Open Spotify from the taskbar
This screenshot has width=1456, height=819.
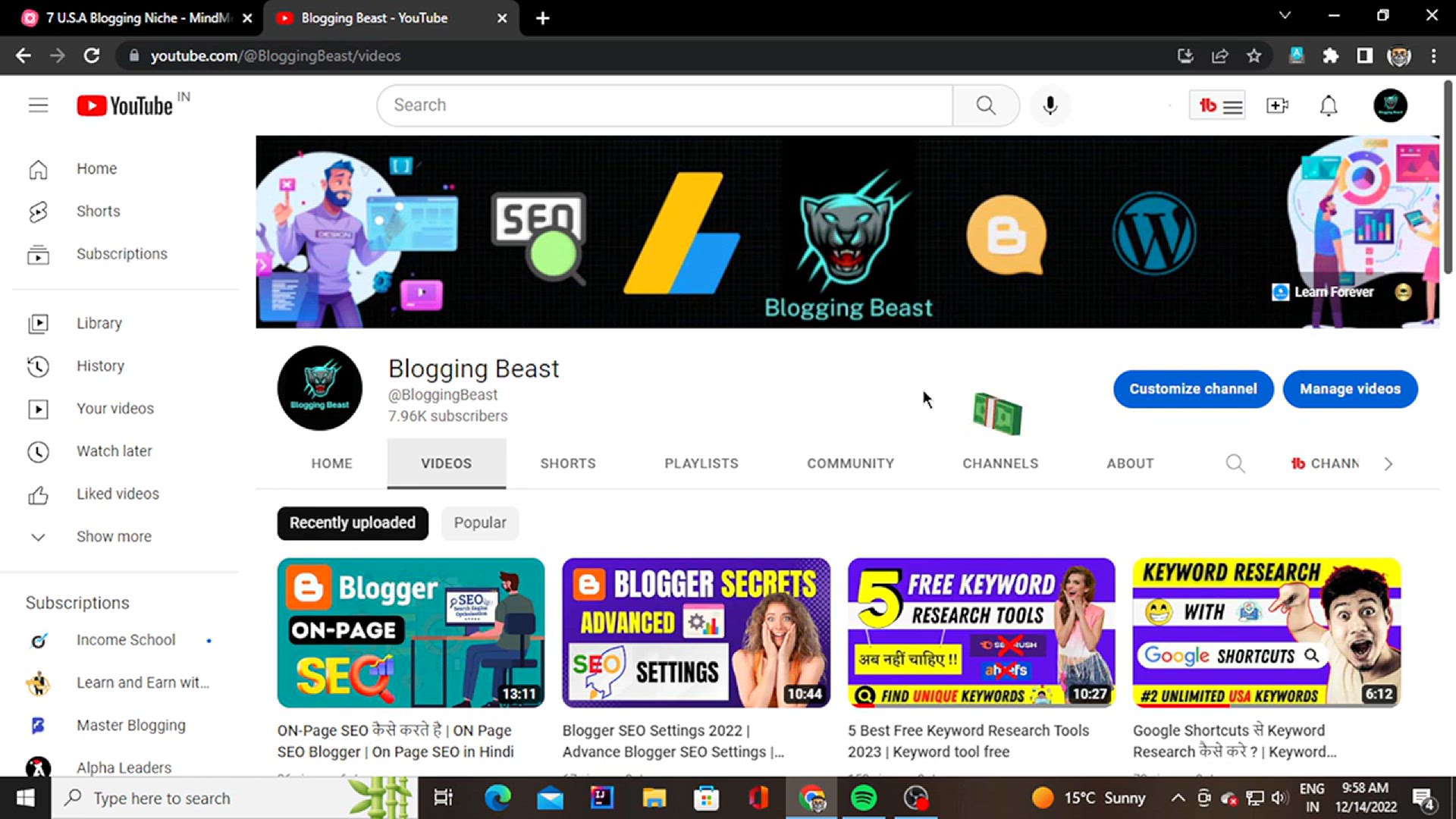(x=864, y=798)
